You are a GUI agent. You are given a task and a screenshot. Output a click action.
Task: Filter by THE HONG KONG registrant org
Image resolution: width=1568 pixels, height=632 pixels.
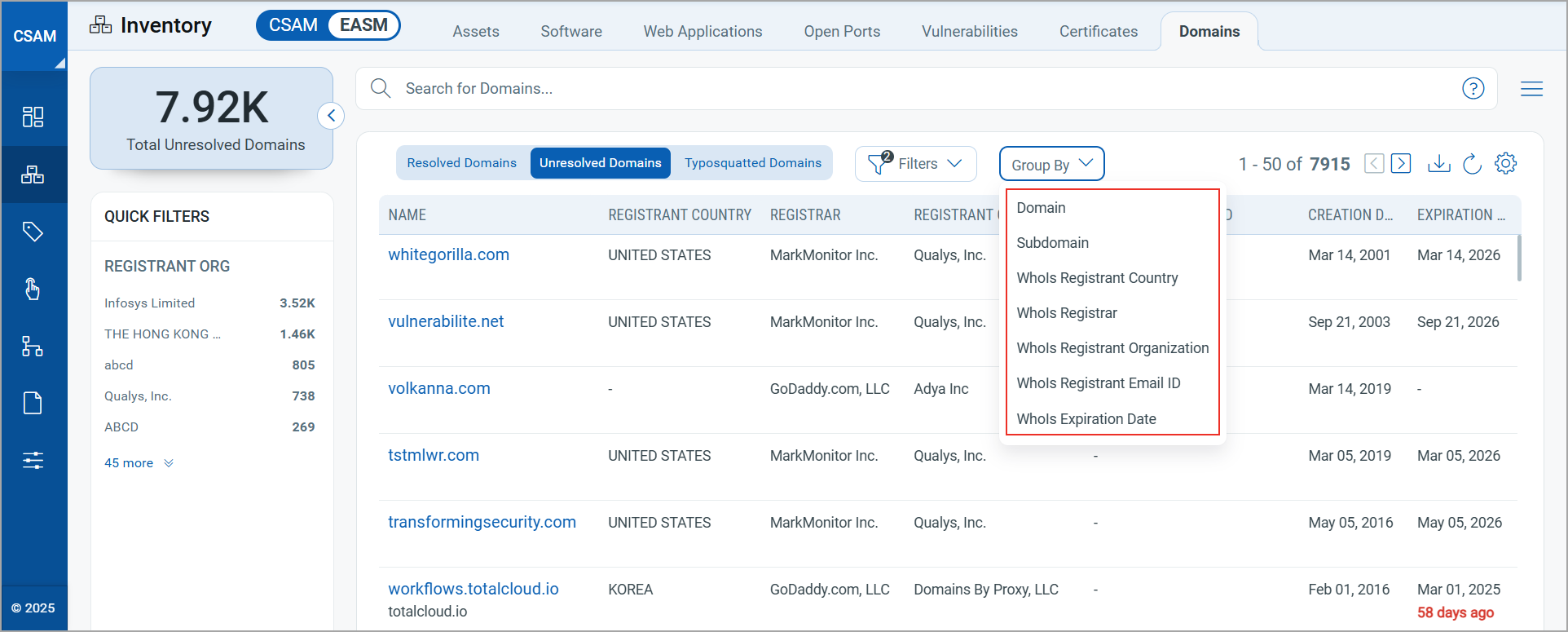coord(209,334)
